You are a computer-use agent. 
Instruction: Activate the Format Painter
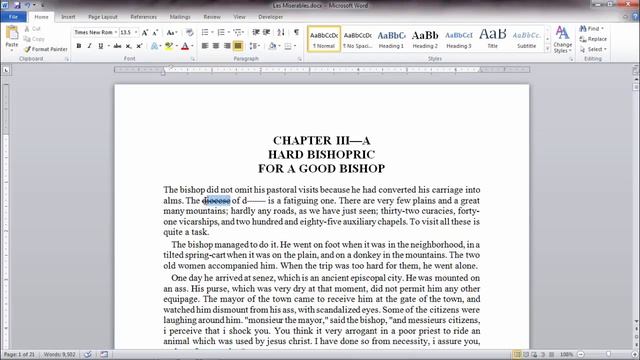click(45, 49)
